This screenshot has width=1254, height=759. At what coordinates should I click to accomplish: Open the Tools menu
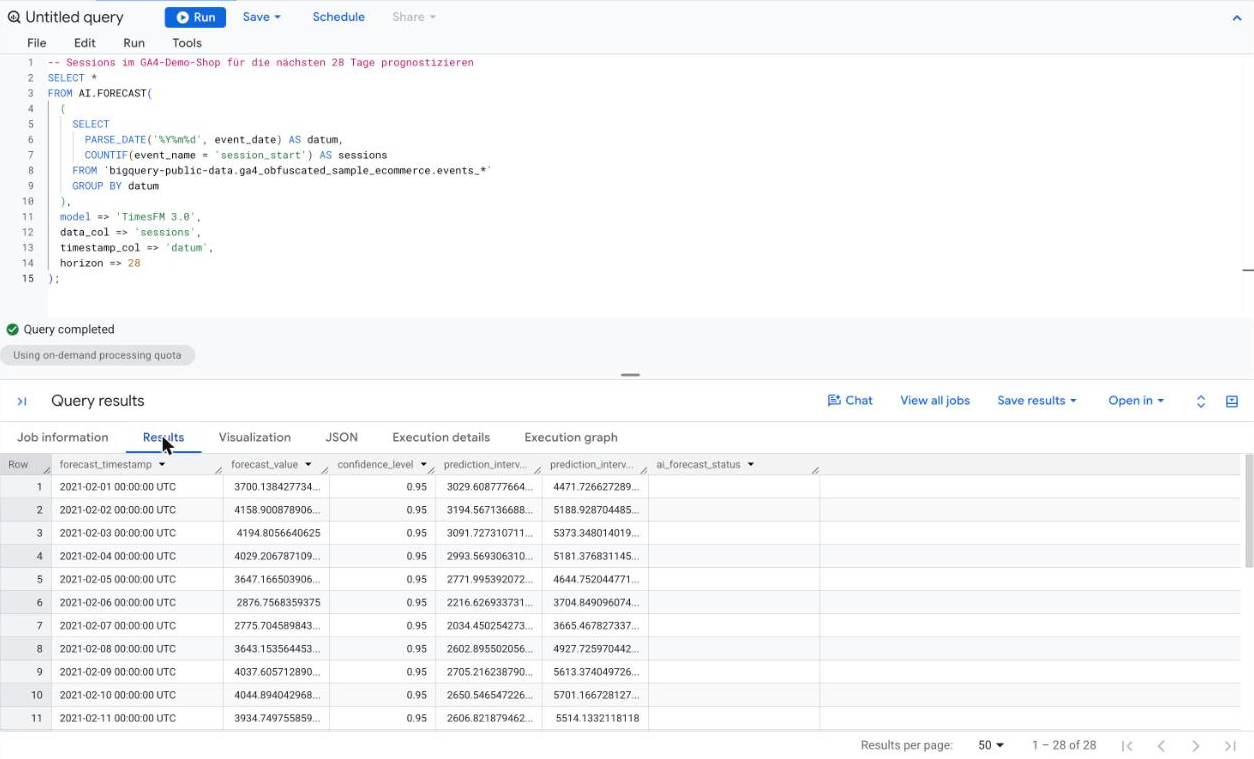[x=187, y=43]
